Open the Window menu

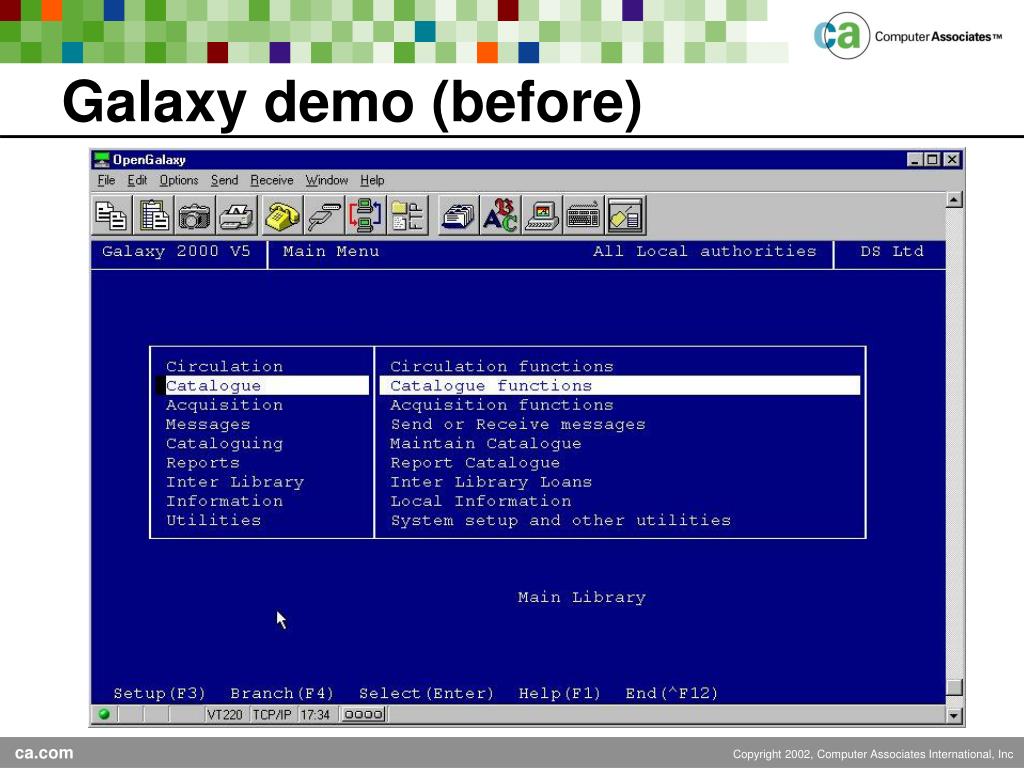(x=327, y=180)
